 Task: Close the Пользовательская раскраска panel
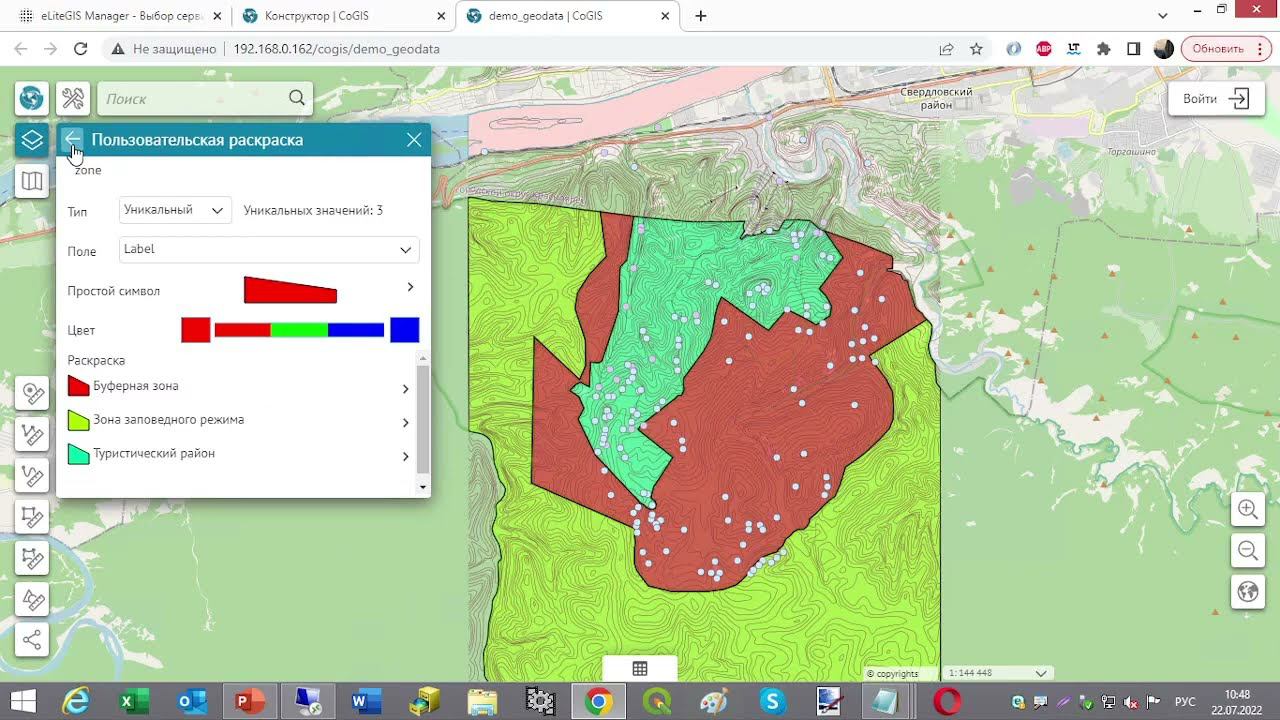414,140
